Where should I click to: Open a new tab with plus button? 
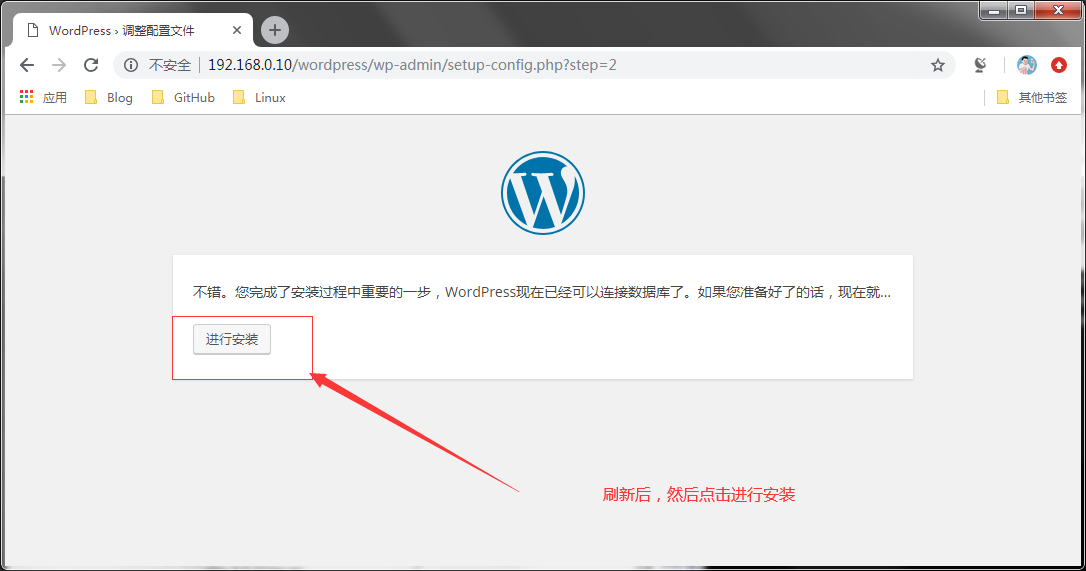275,30
